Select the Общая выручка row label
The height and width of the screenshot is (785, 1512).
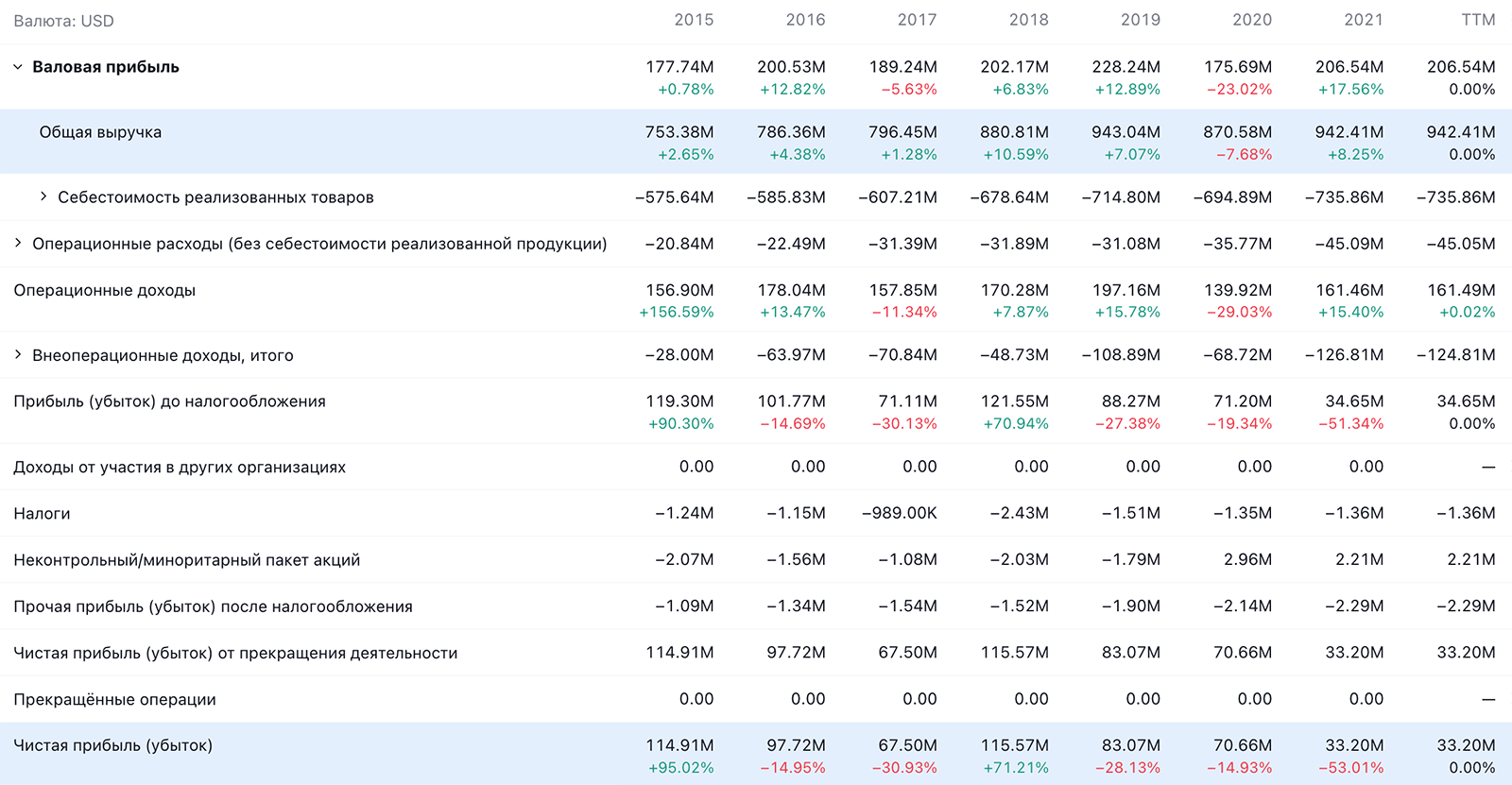click(x=100, y=132)
